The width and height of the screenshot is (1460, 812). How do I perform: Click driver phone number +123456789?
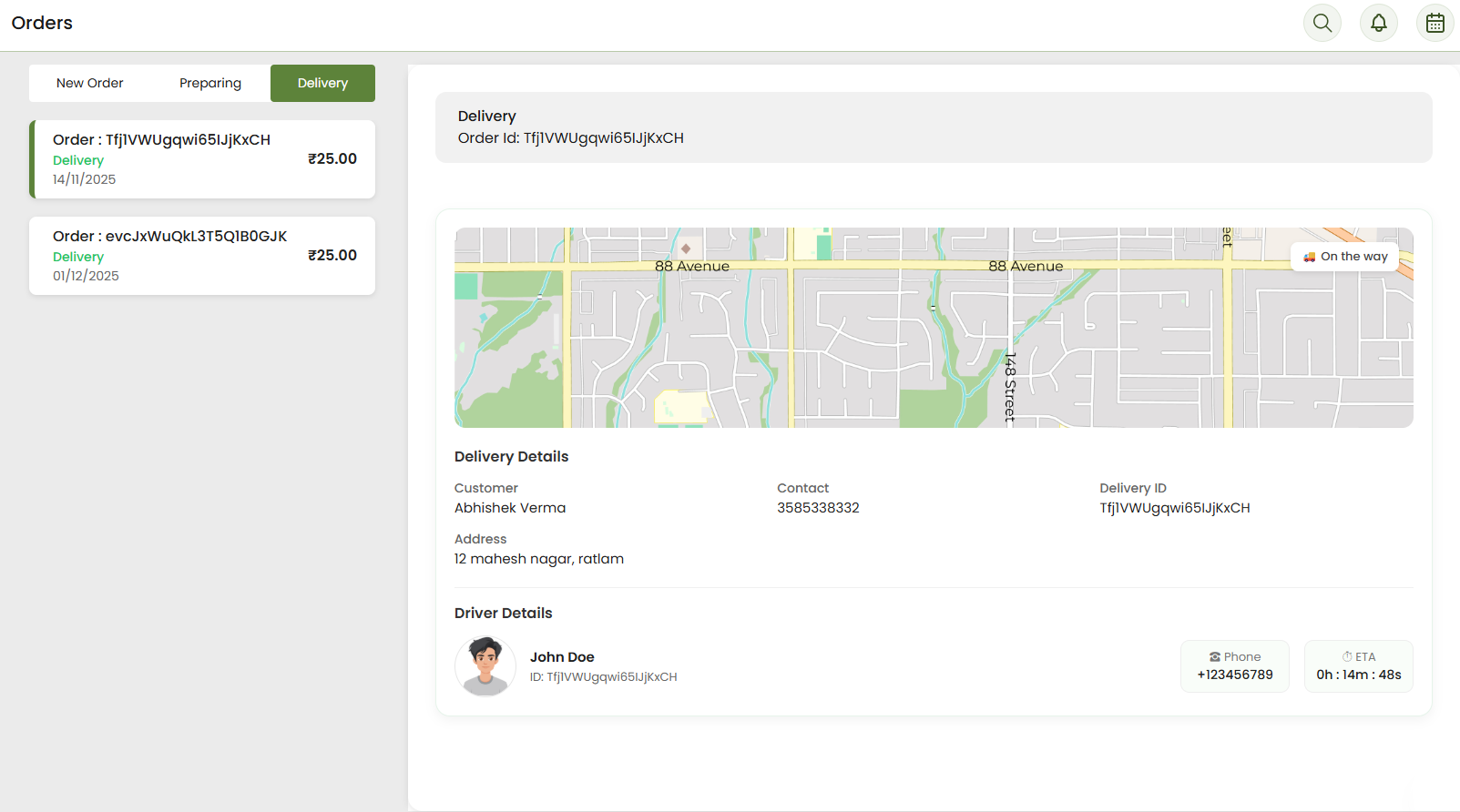[1234, 675]
